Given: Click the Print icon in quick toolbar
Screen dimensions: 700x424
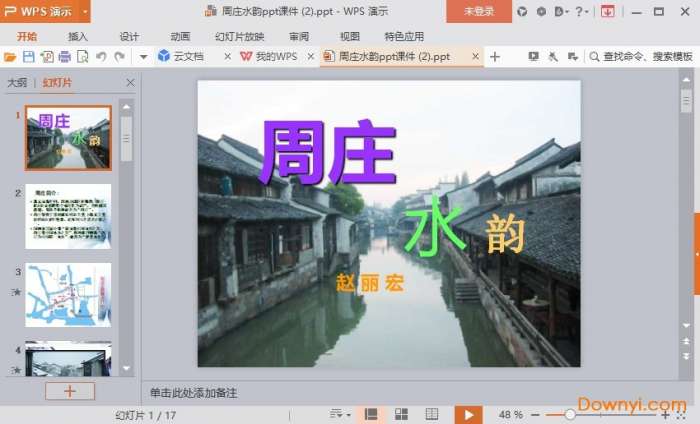Looking at the screenshot, I should [x=65, y=56].
